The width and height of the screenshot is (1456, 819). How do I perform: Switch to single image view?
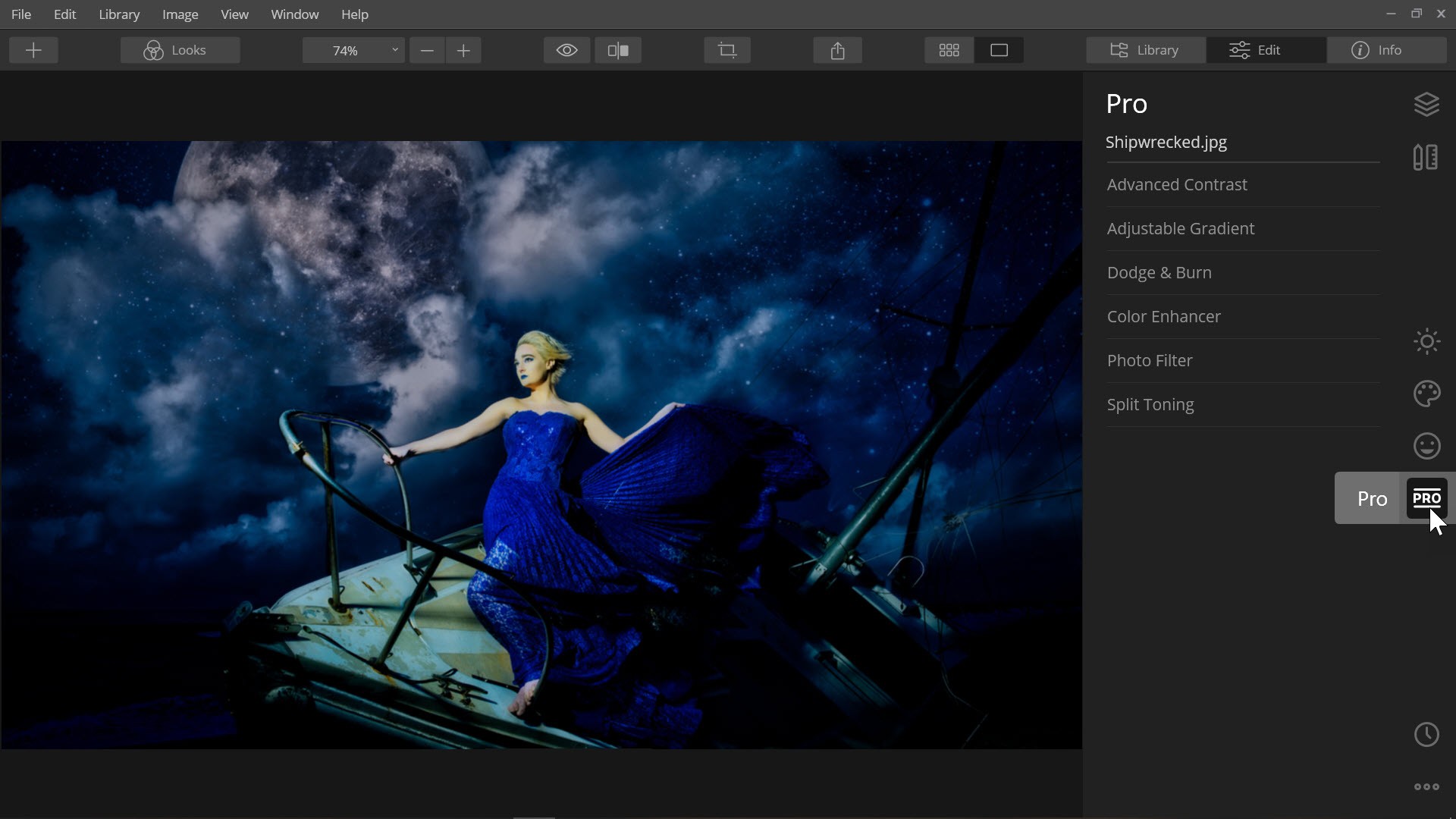pyautogui.click(x=999, y=50)
